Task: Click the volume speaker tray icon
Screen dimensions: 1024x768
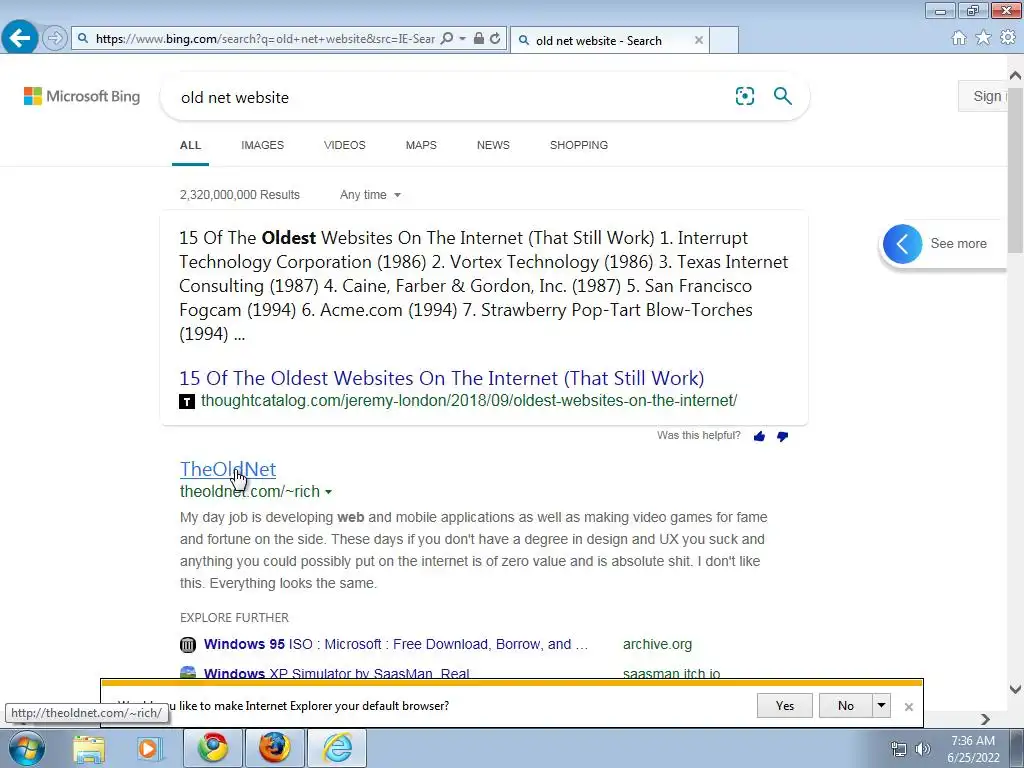Action: [x=923, y=749]
